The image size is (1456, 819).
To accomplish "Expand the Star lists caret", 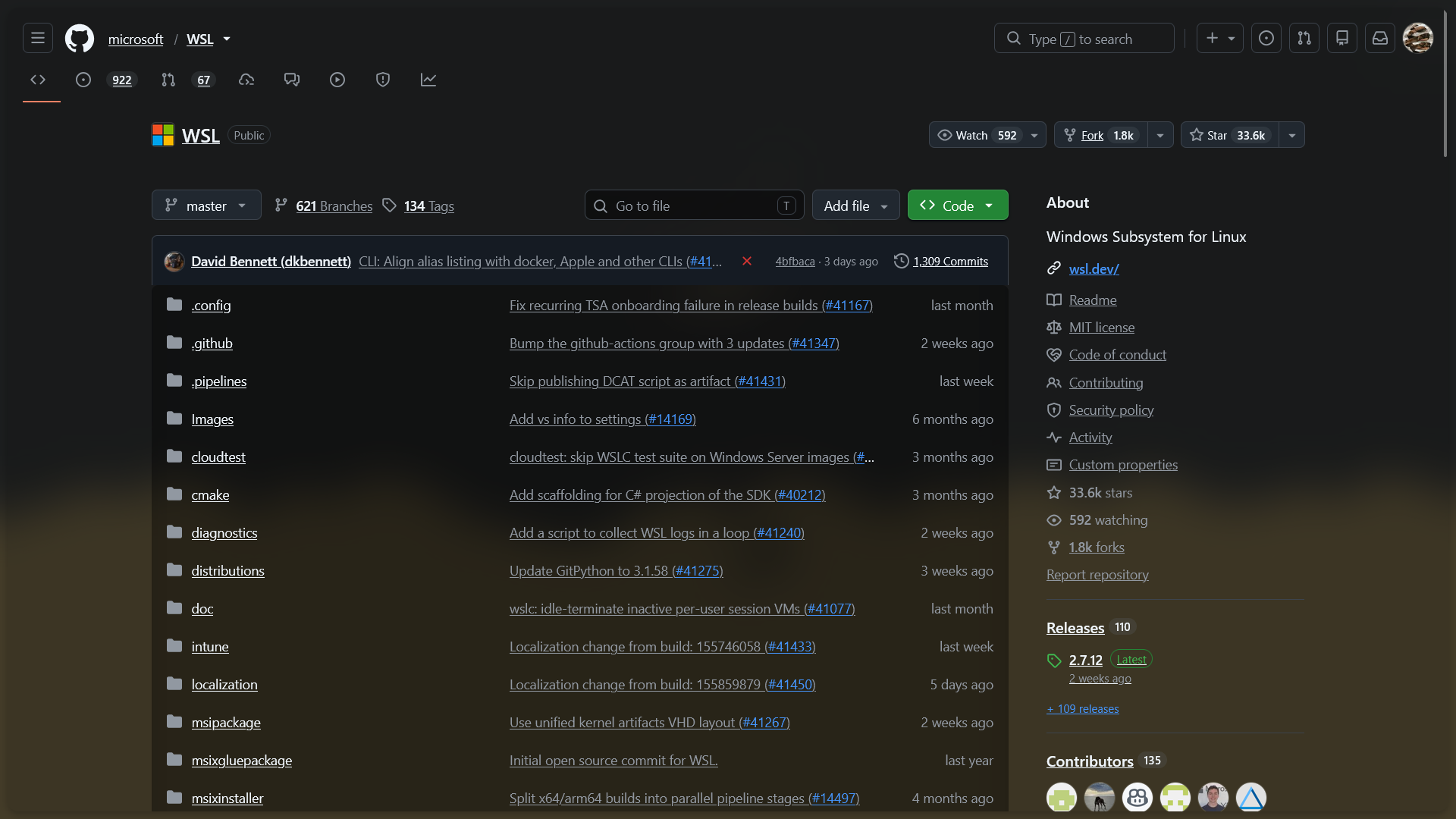I will pyautogui.click(x=1291, y=135).
